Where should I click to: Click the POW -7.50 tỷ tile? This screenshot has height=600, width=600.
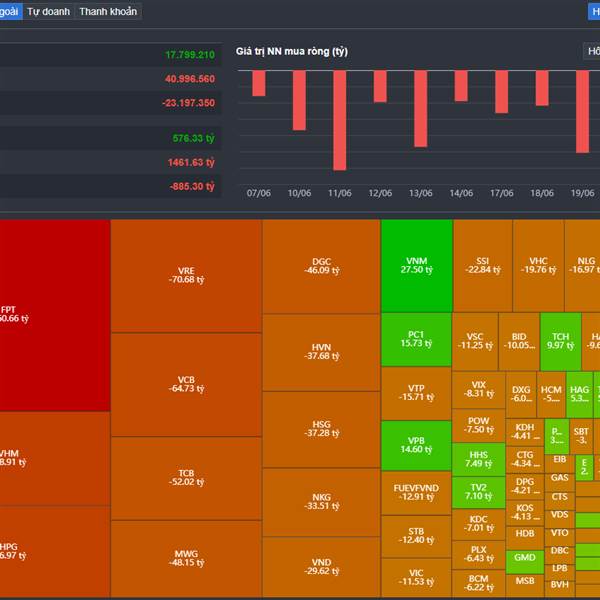coord(479,426)
